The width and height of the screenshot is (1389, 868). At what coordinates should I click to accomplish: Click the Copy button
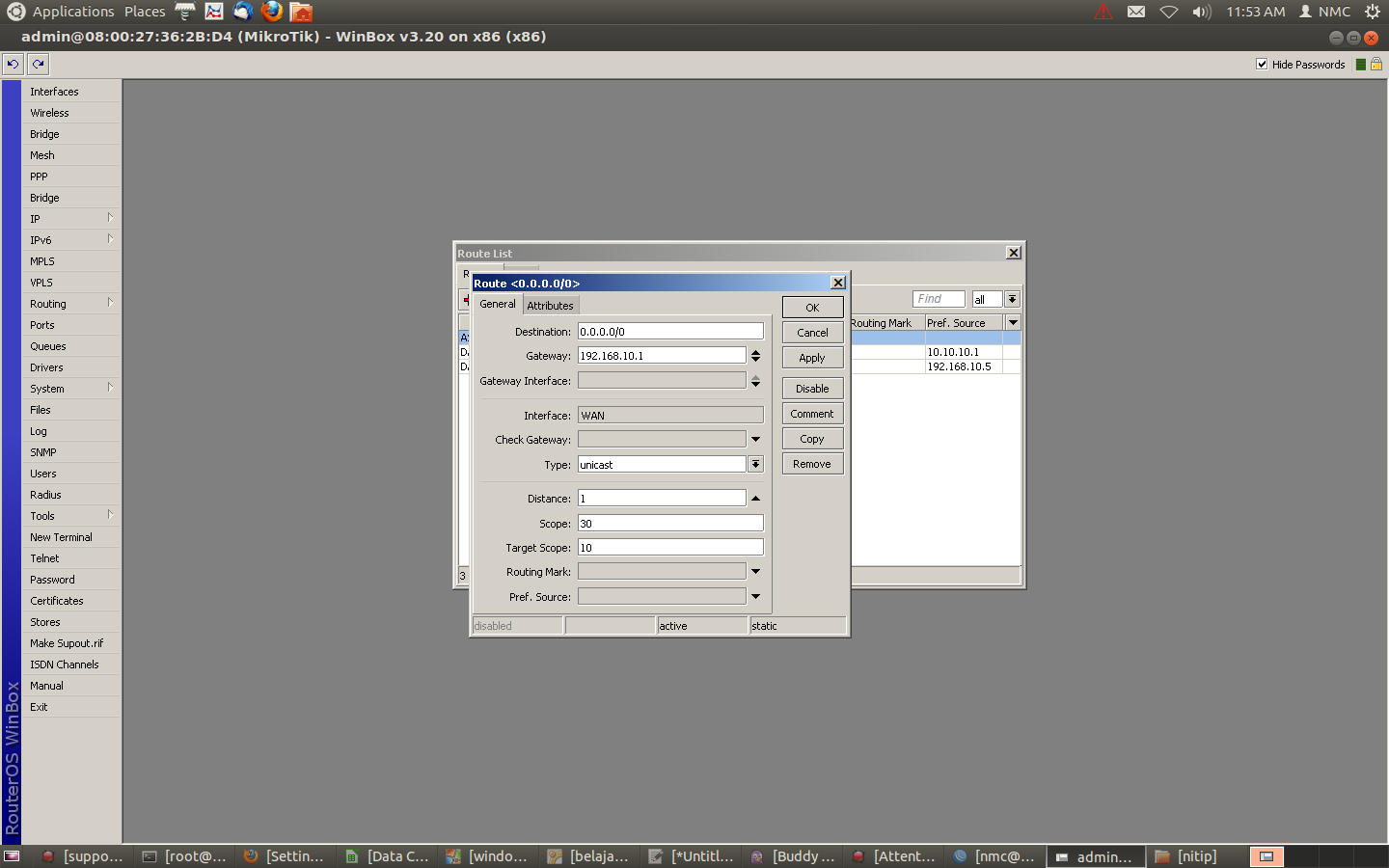812,439
